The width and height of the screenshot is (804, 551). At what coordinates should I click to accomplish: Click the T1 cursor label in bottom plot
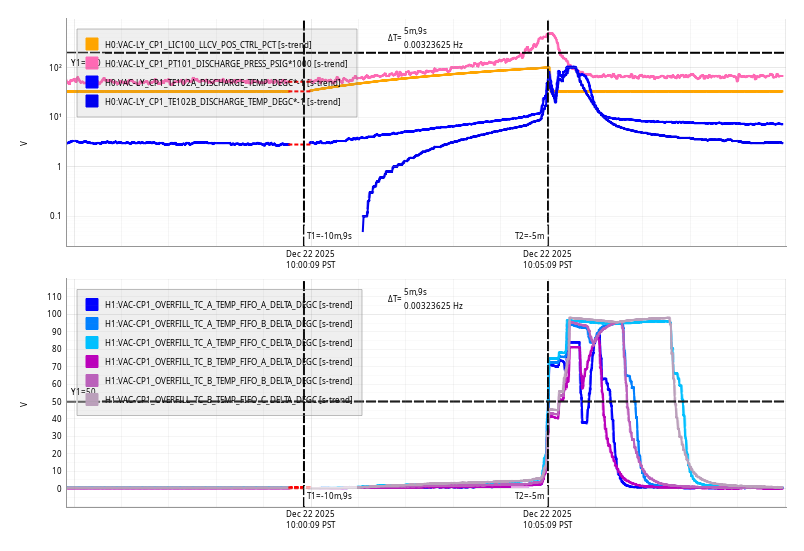[329, 496]
